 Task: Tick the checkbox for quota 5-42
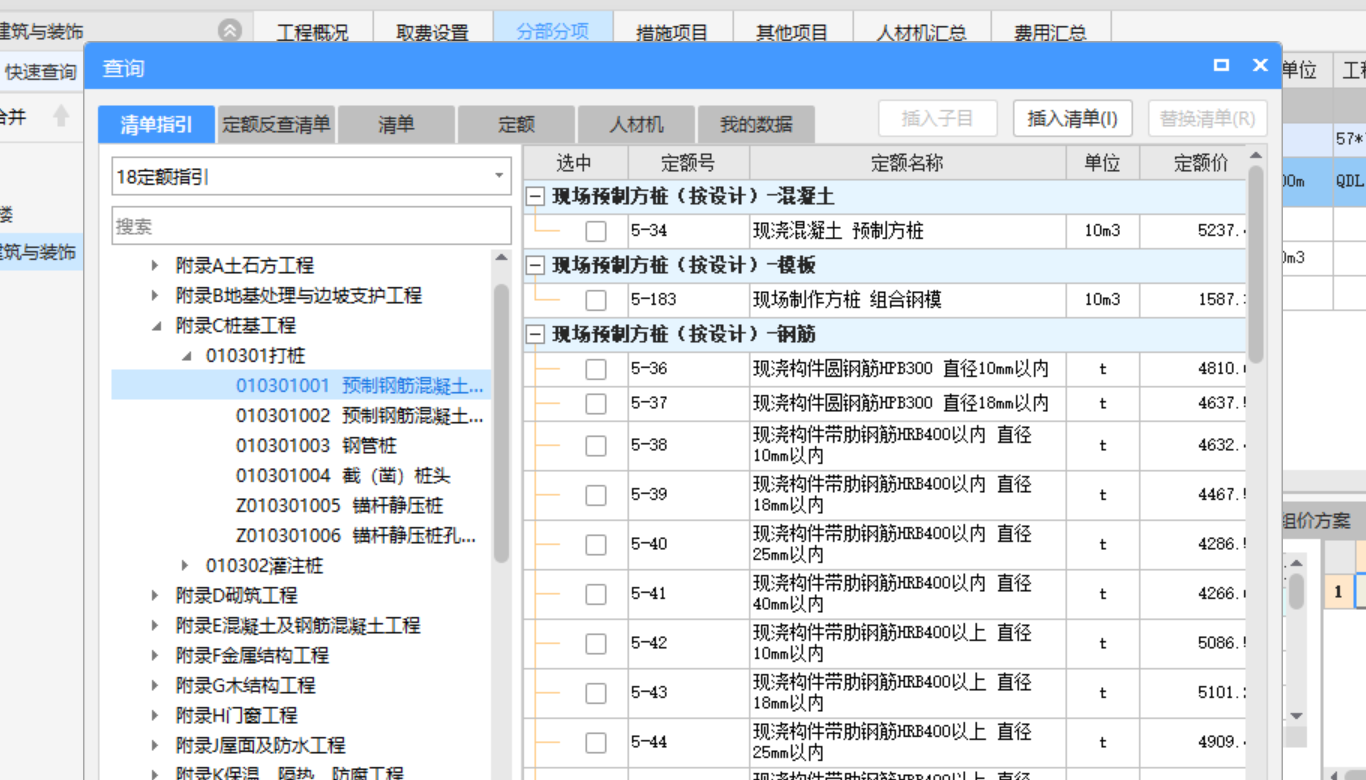[596, 643]
